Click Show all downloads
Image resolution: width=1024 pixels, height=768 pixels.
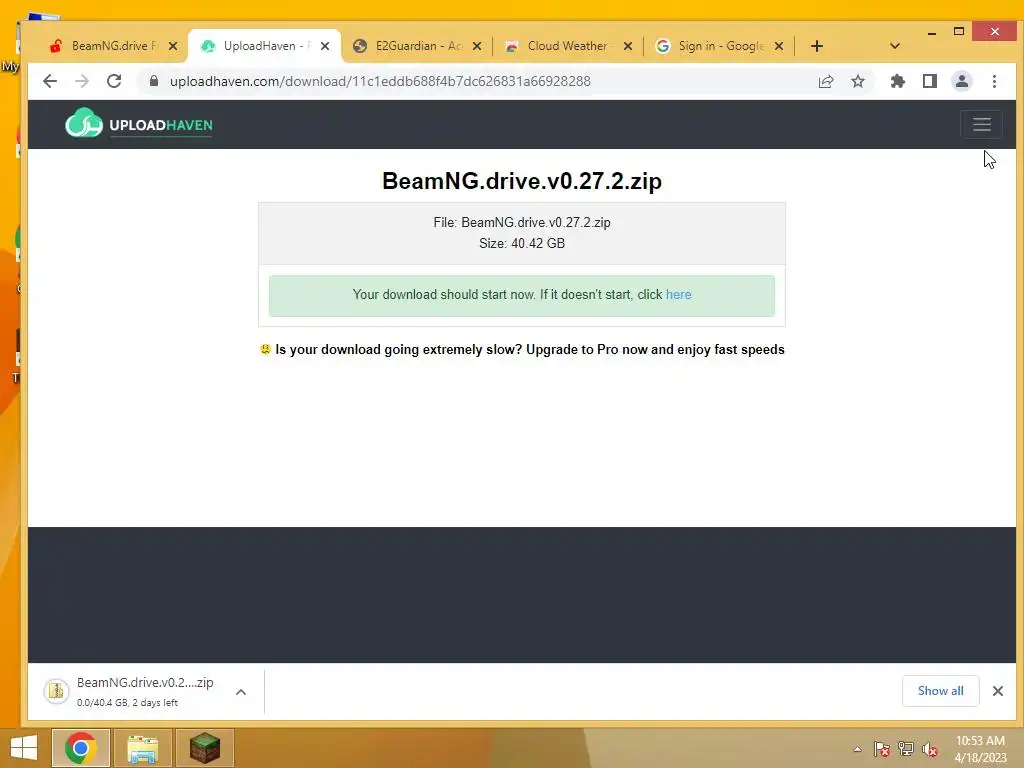click(940, 690)
